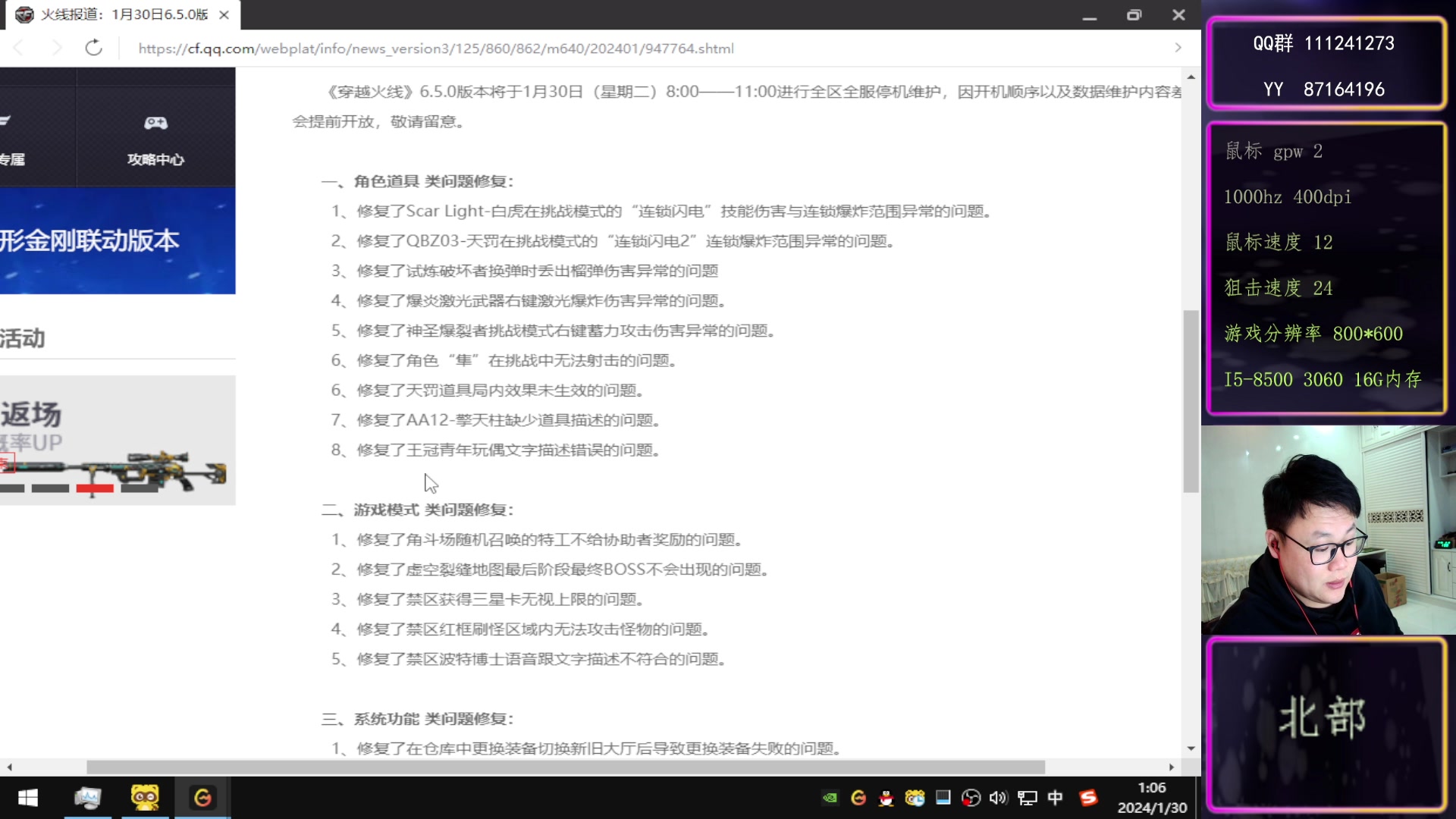Click heading 三、系统功能 类问题修复
This screenshot has height=819, width=1456.
click(x=418, y=719)
